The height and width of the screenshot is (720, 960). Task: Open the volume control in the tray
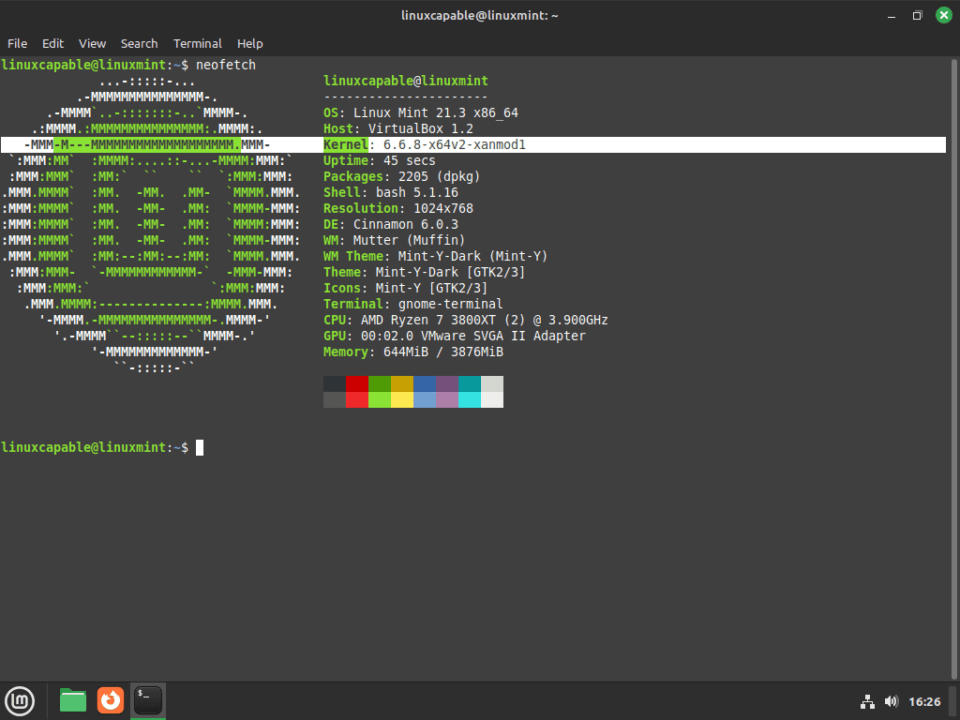click(891, 701)
